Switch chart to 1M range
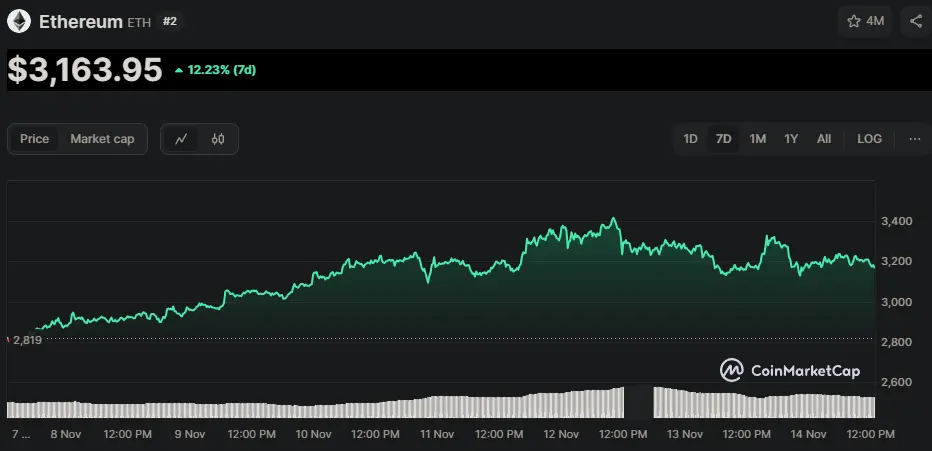 coord(757,139)
